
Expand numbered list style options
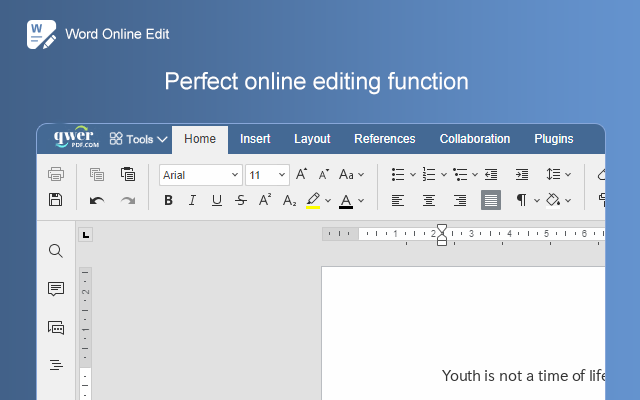tap(444, 175)
